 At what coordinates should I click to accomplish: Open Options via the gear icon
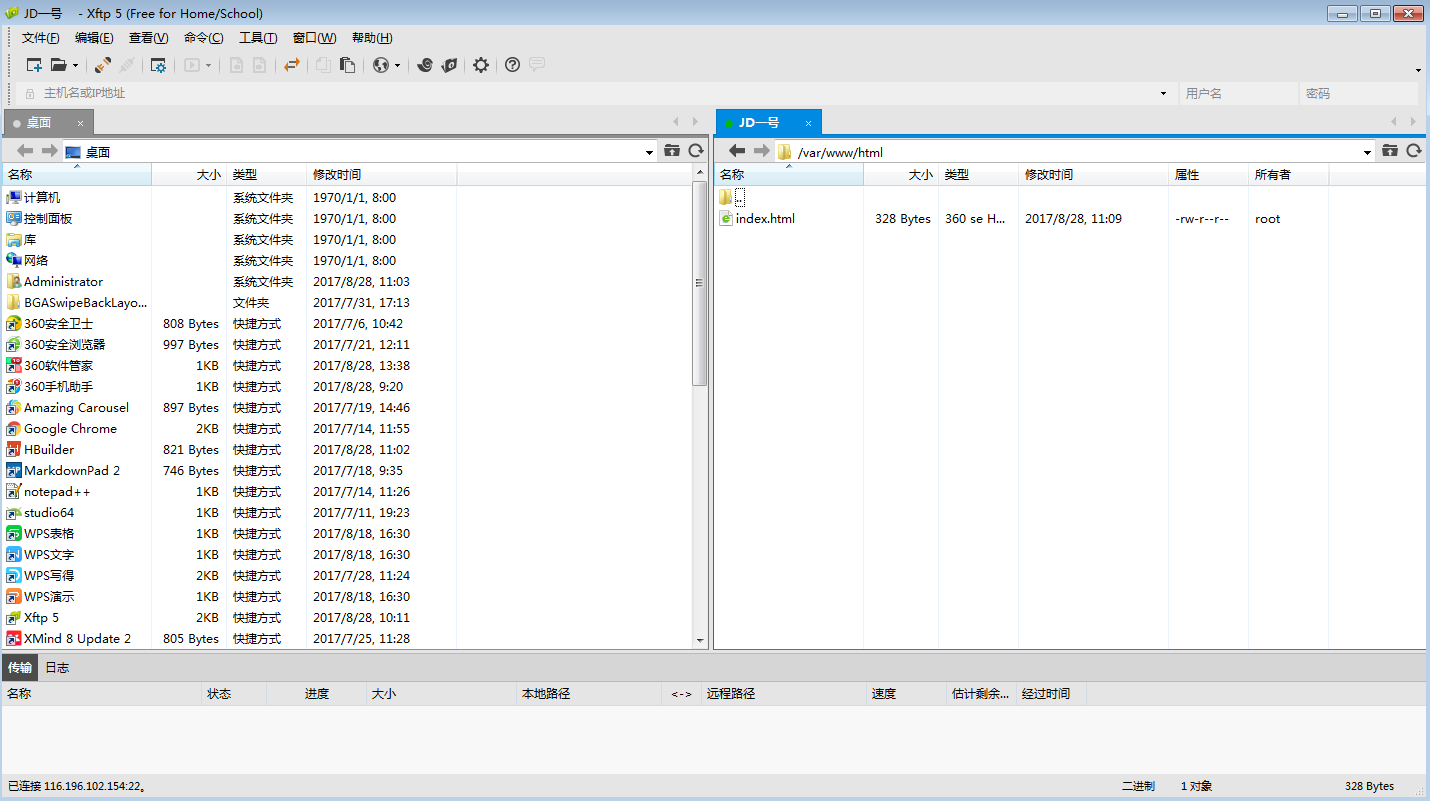[481, 65]
